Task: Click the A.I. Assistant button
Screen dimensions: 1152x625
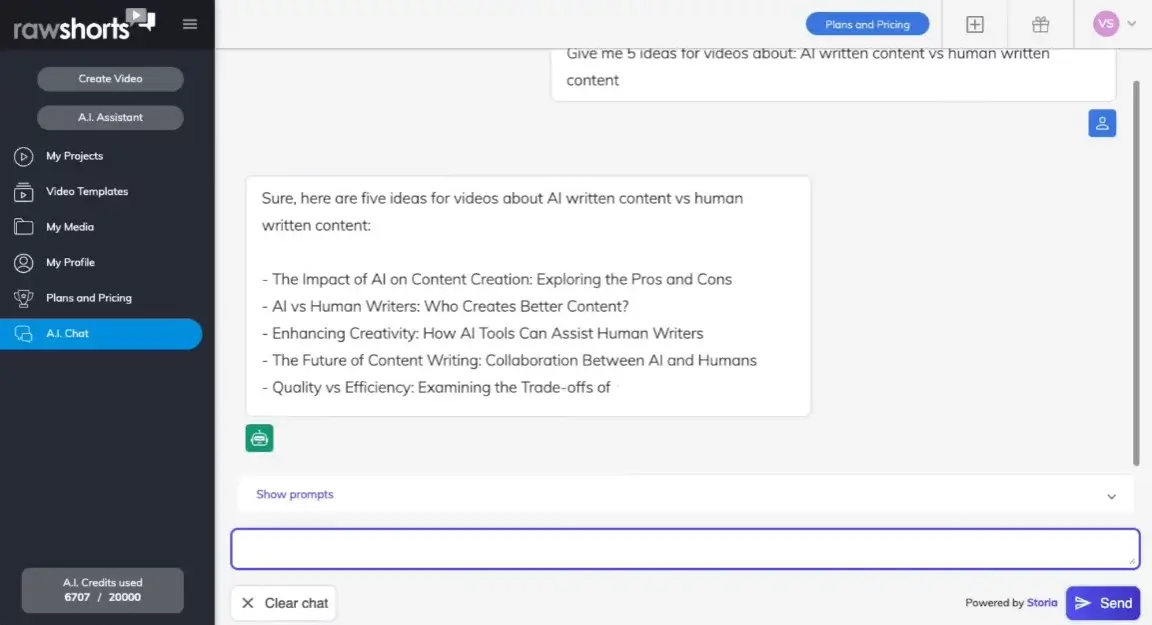Action: 110,118
